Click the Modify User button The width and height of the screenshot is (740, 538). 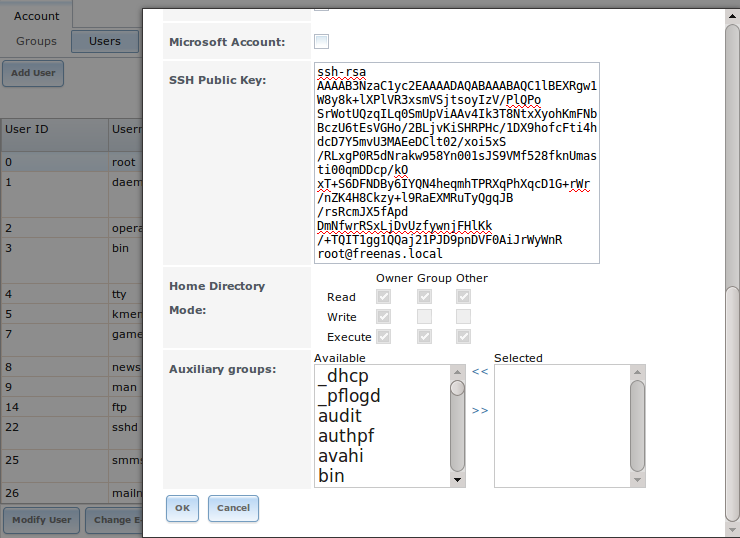(42, 520)
